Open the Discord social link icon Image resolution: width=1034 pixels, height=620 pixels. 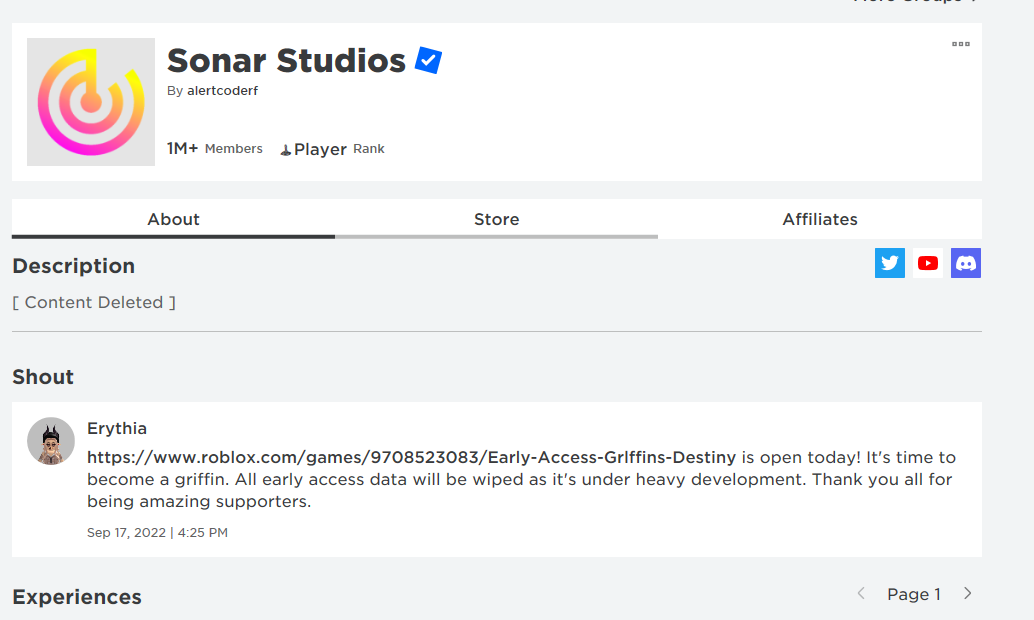[966, 263]
